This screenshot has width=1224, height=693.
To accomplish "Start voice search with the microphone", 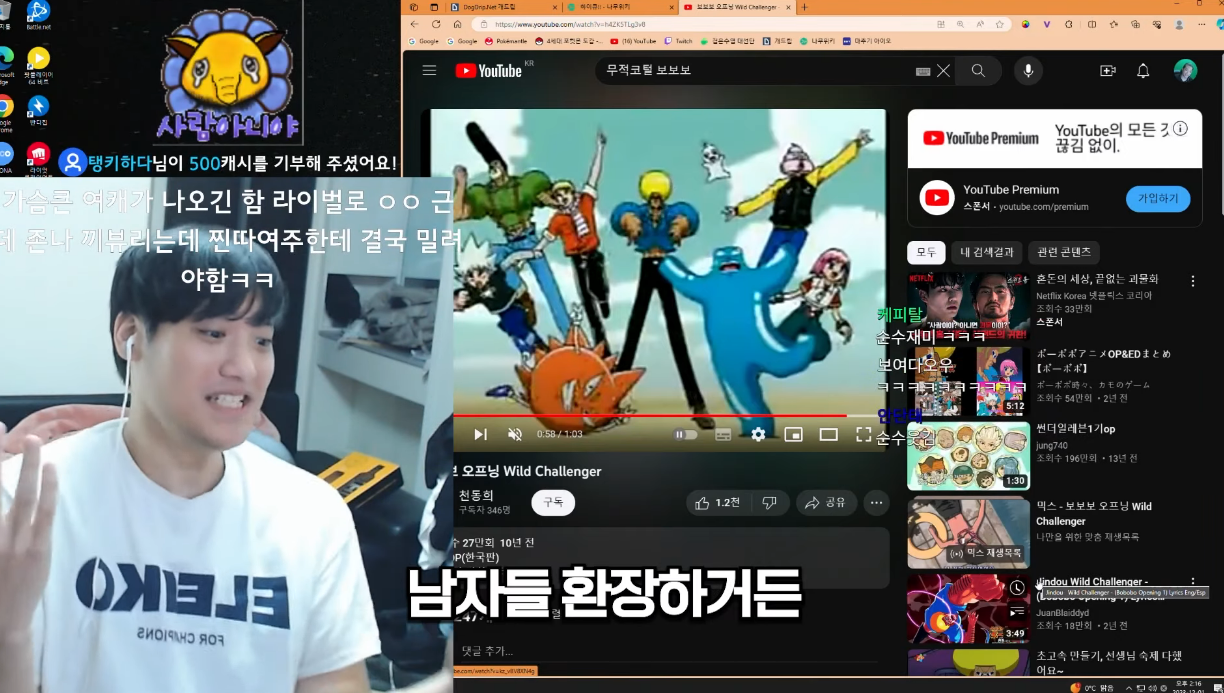I will [1027, 71].
